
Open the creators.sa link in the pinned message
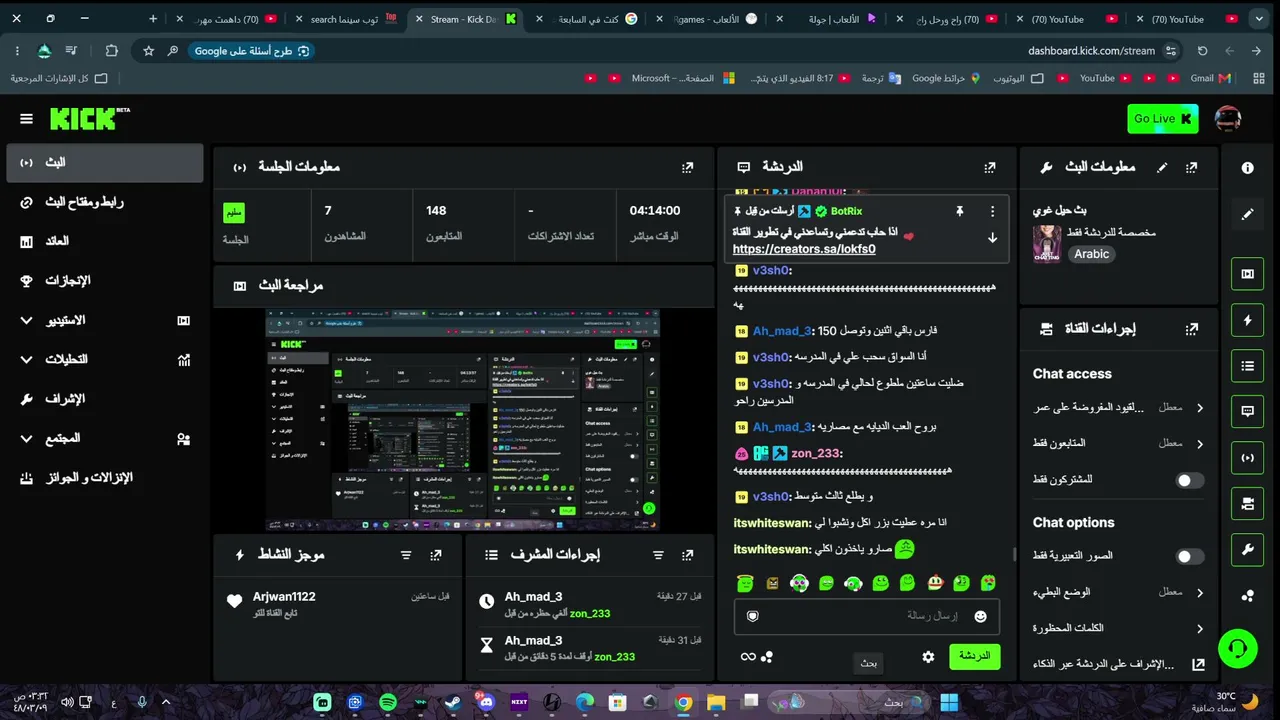(804, 249)
